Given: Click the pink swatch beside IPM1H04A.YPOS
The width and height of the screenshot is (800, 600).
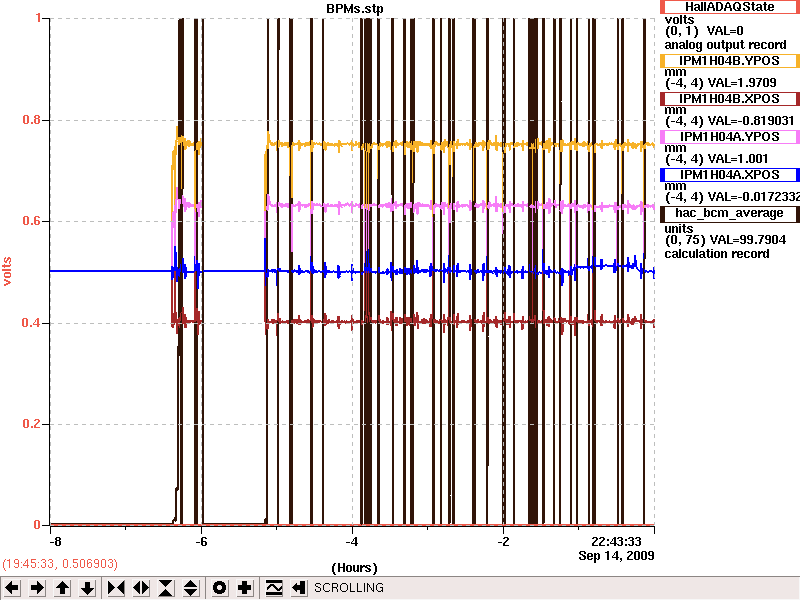Looking at the screenshot, I should click(663, 137).
